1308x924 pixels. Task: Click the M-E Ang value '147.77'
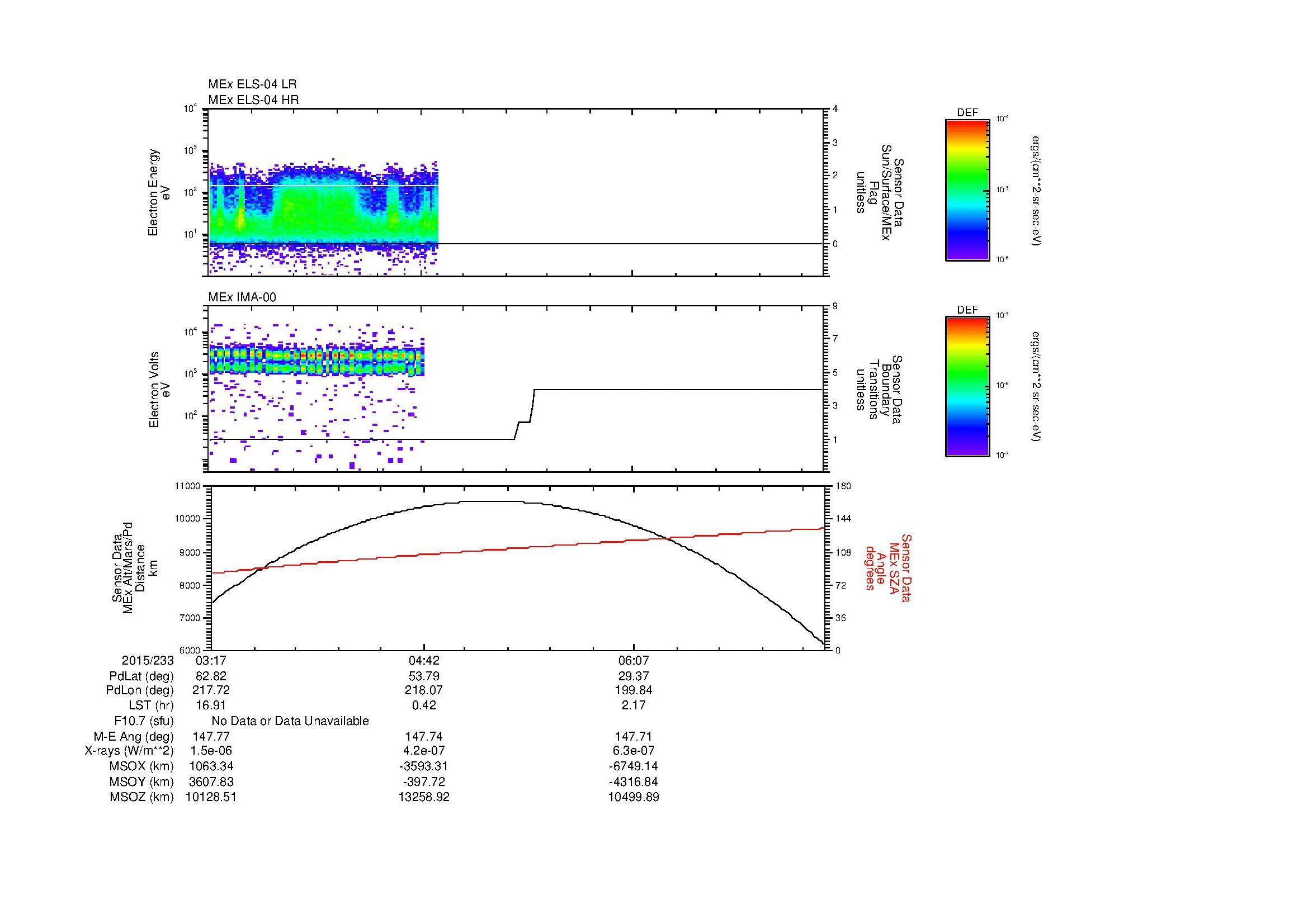coord(211,736)
